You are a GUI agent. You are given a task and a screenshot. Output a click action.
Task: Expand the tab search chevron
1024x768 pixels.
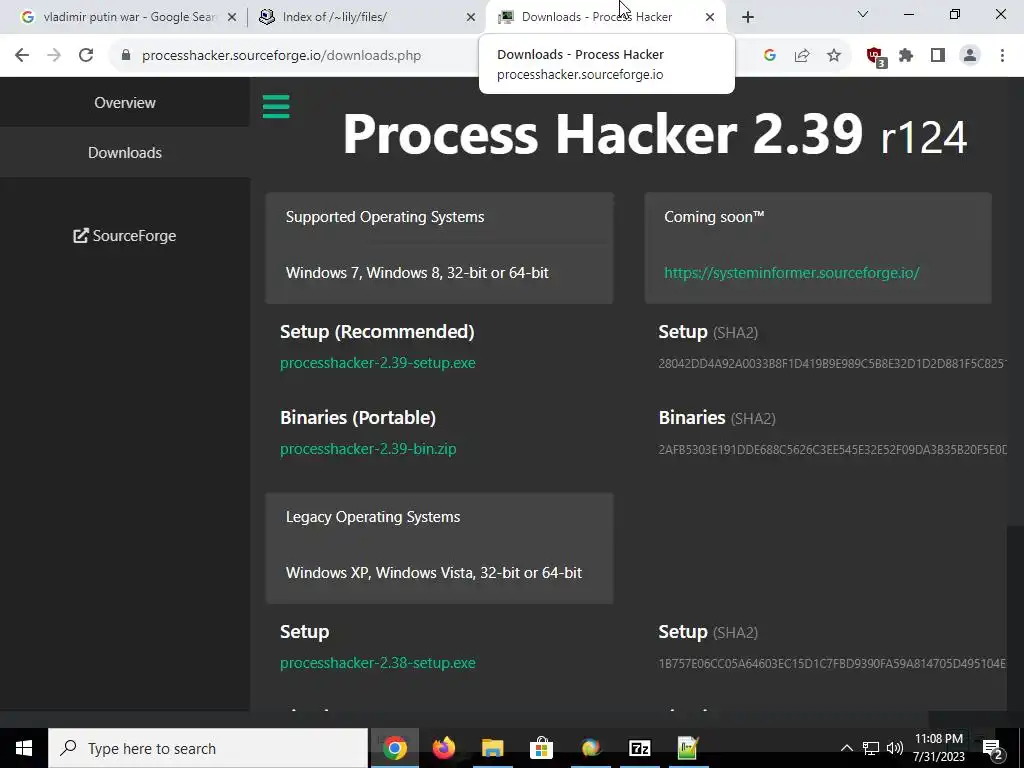[863, 14]
